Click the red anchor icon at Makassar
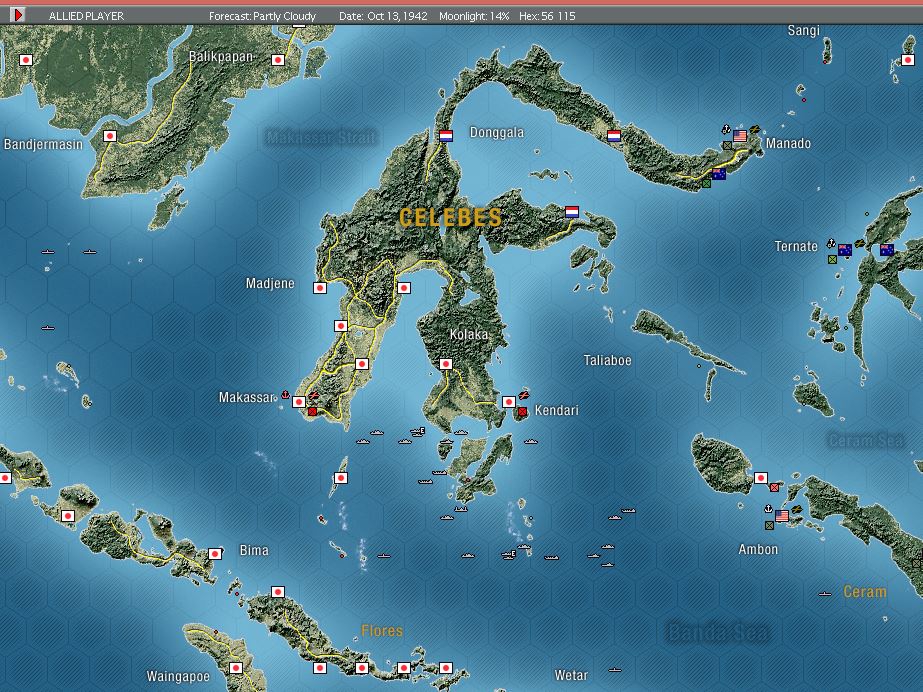923x692 pixels. [285, 394]
